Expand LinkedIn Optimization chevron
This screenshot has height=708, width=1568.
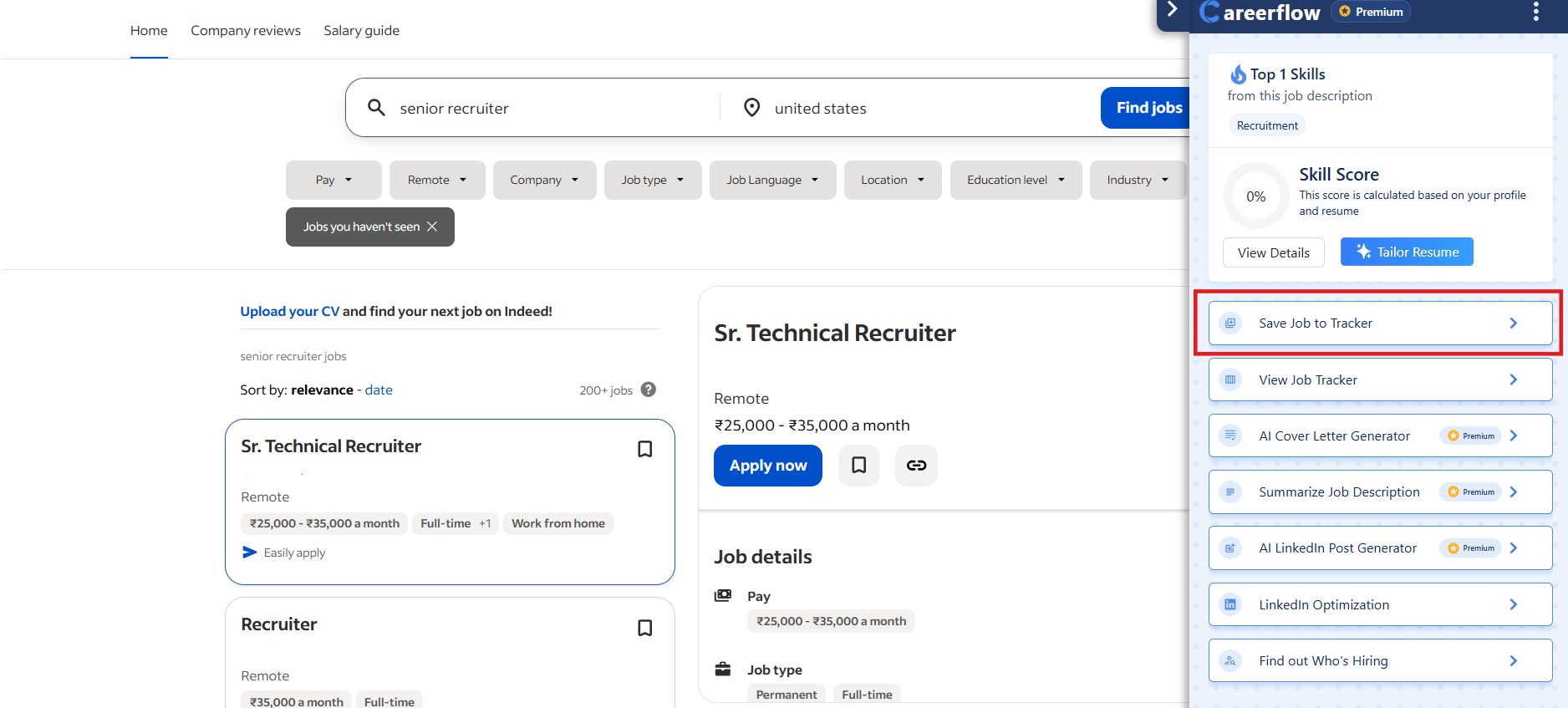point(1514,604)
